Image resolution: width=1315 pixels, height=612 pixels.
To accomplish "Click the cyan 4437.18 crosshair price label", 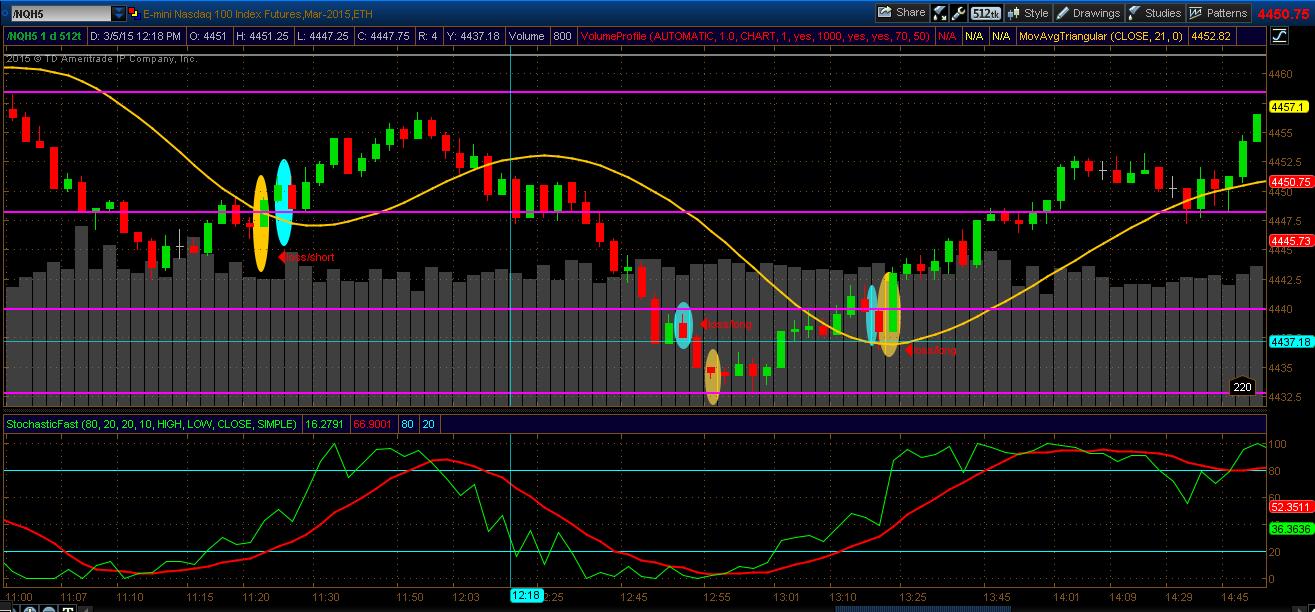I will pyautogui.click(x=1290, y=342).
